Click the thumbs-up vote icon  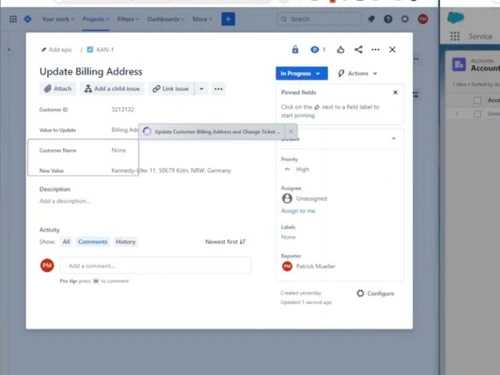click(x=340, y=50)
